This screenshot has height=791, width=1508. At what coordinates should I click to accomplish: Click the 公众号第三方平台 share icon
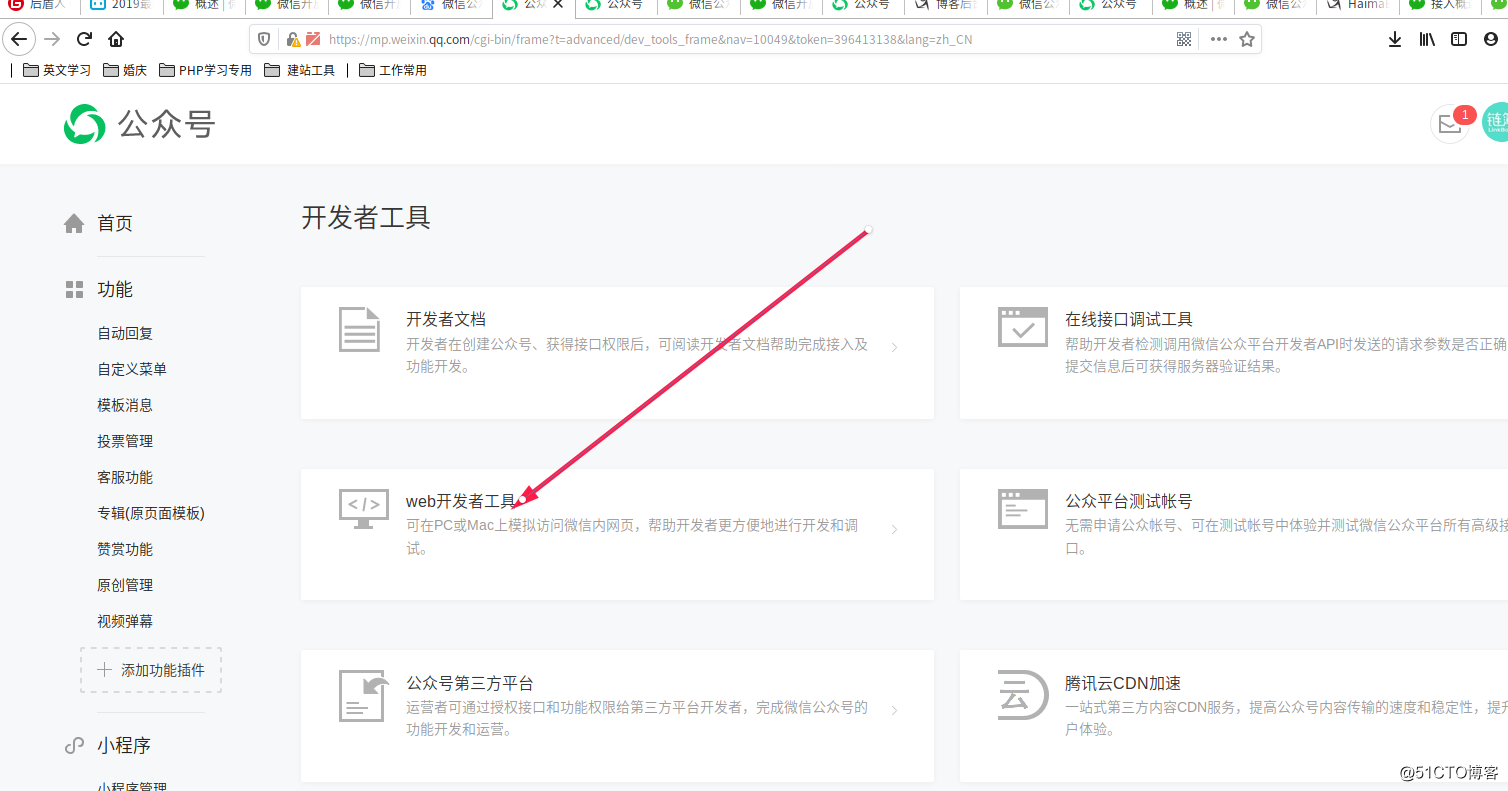click(x=364, y=696)
